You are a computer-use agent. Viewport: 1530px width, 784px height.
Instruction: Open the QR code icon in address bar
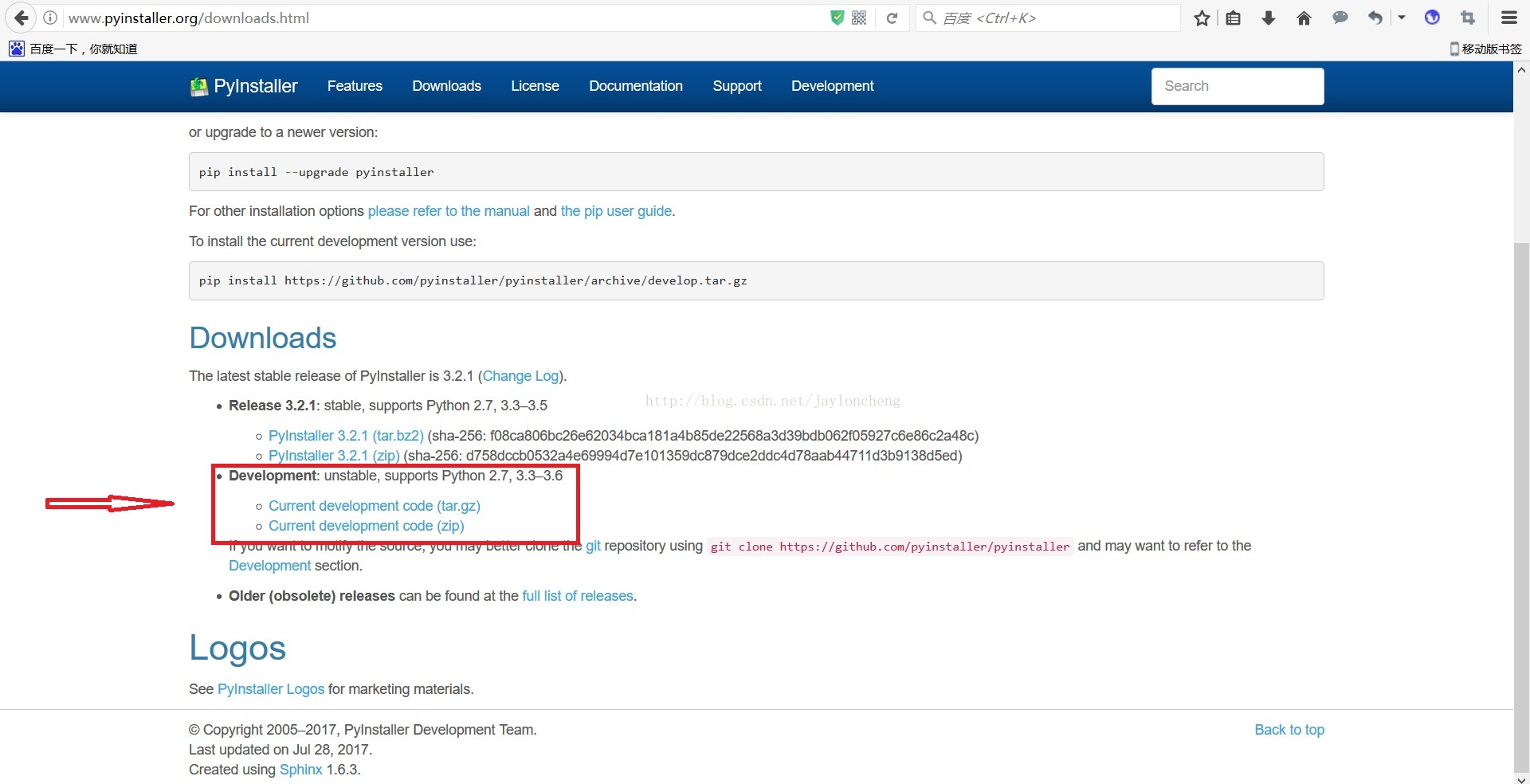pos(859,18)
